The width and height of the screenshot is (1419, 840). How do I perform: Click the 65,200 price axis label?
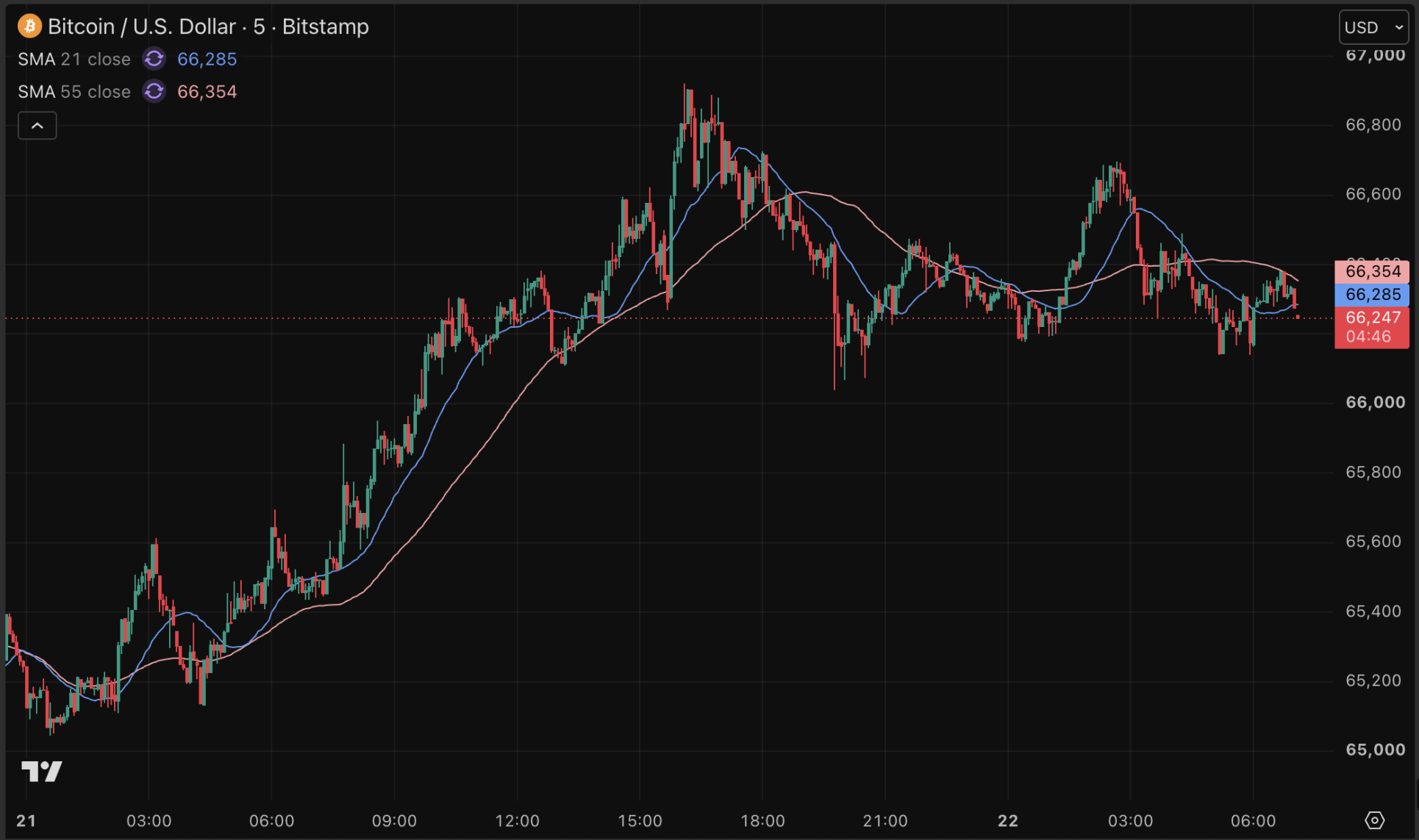pos(1373,681)
